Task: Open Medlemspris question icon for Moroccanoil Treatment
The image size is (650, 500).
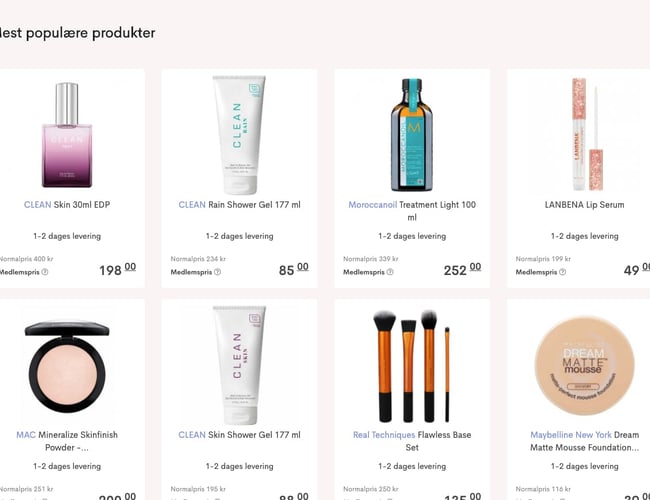Action: (x=390, y=272)
